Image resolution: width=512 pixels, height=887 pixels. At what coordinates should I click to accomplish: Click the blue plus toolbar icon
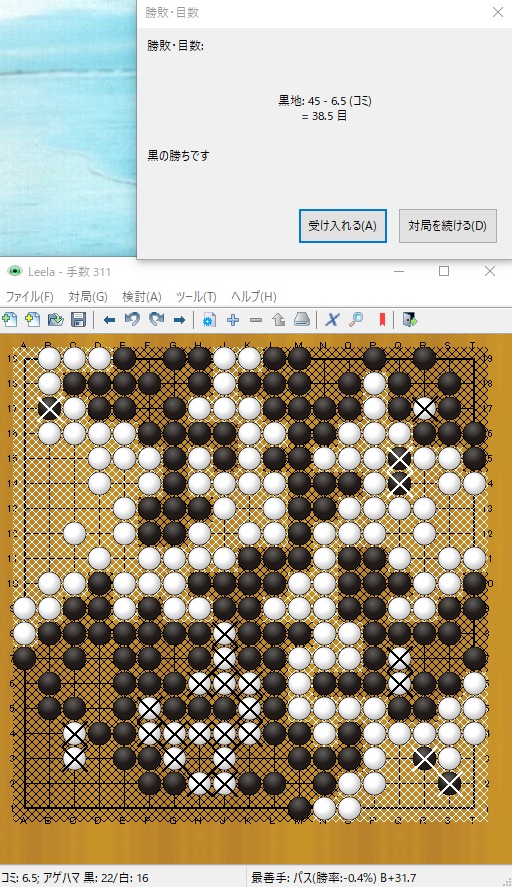tap(233, 320)
